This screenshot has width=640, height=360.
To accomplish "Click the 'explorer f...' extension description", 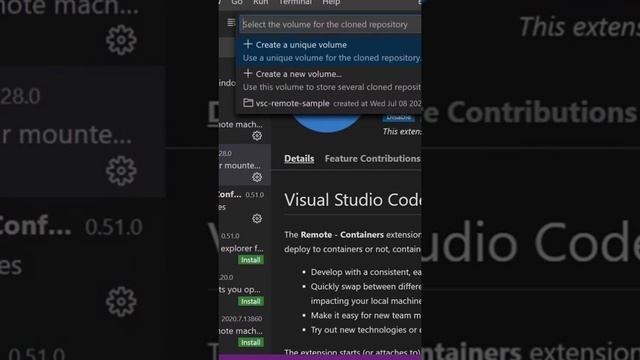I will pyautogui.click(x=242, y=248).
